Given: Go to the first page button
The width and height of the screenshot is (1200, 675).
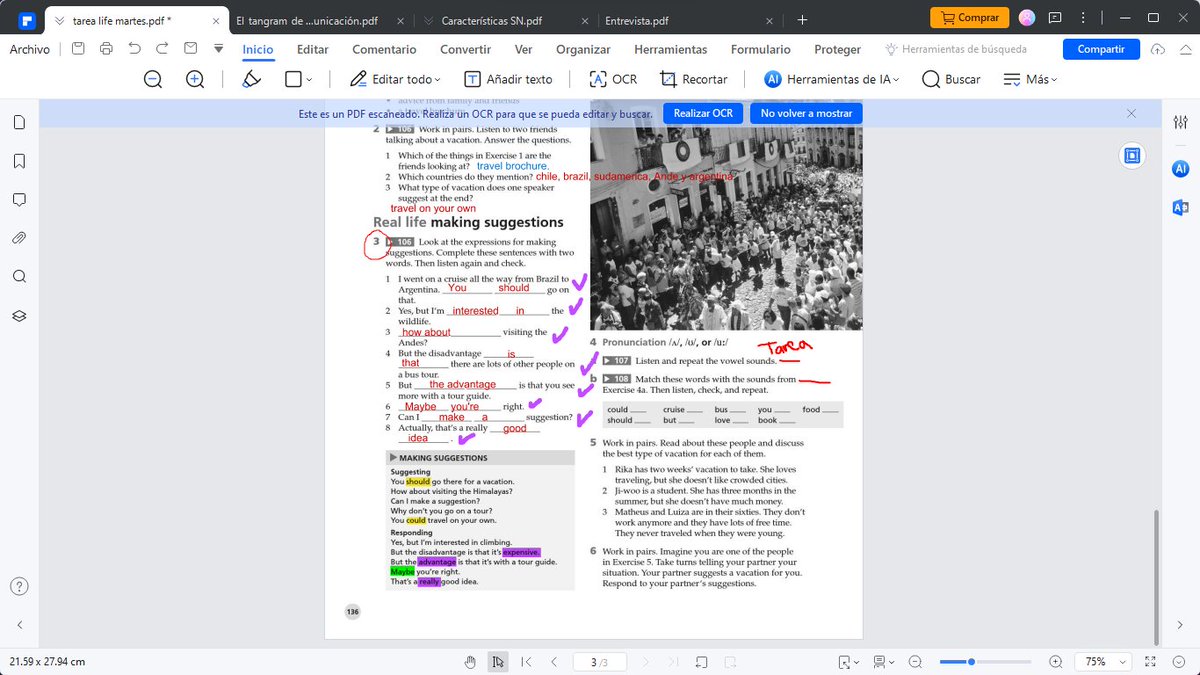Looking at the screenshot, I should pyautogui.click(x=527, y=662).
